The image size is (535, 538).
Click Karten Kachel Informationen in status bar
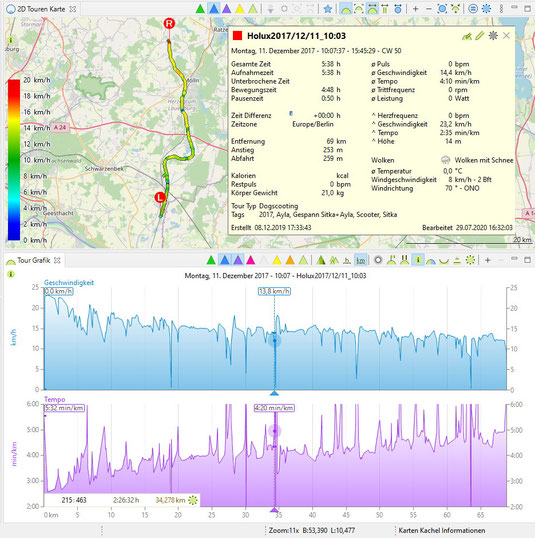(x=442, y=531)
